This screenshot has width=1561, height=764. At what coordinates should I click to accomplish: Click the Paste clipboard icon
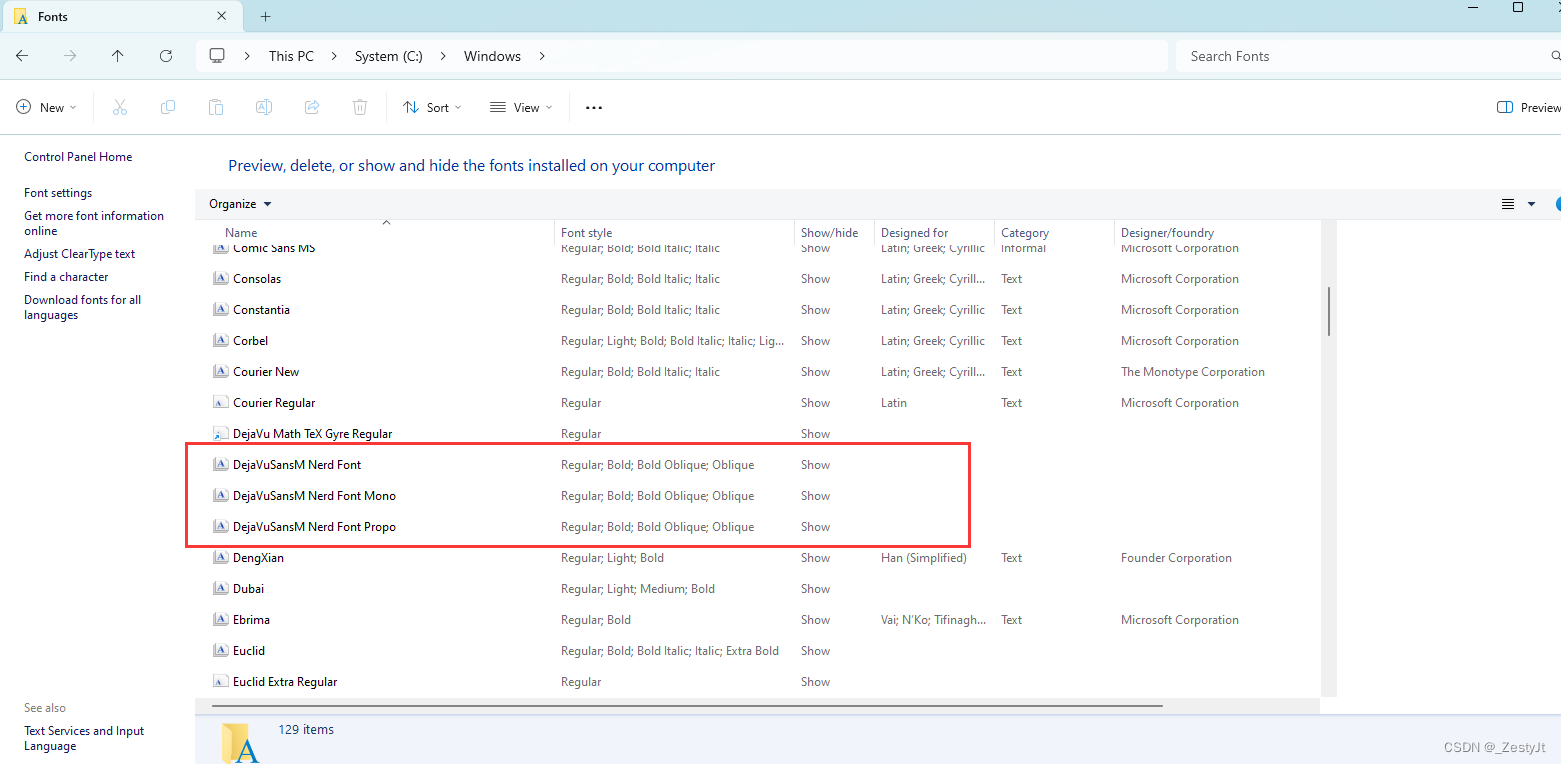(x=216, y=107)
